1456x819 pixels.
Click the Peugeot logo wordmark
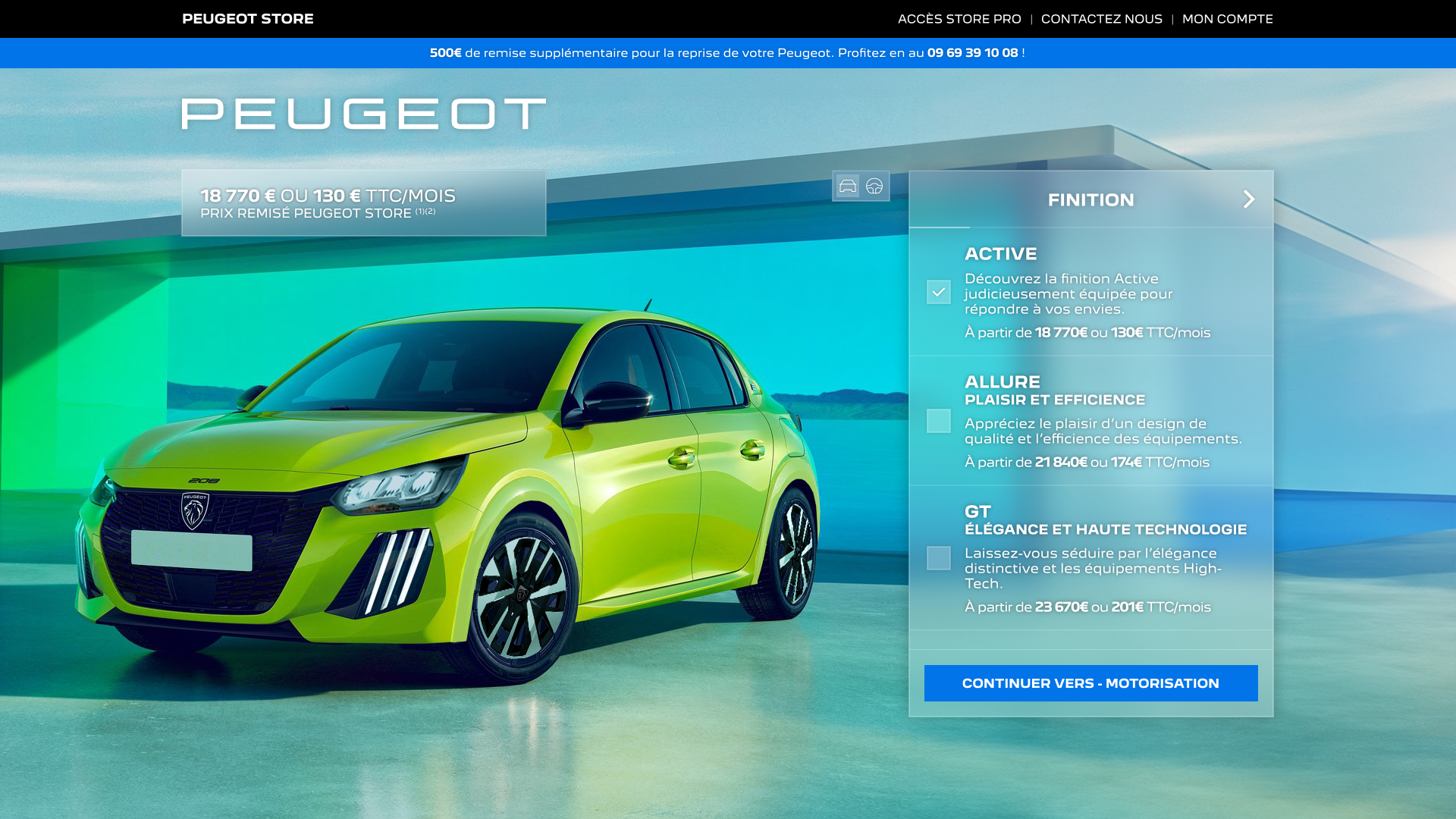click(363, 115)
